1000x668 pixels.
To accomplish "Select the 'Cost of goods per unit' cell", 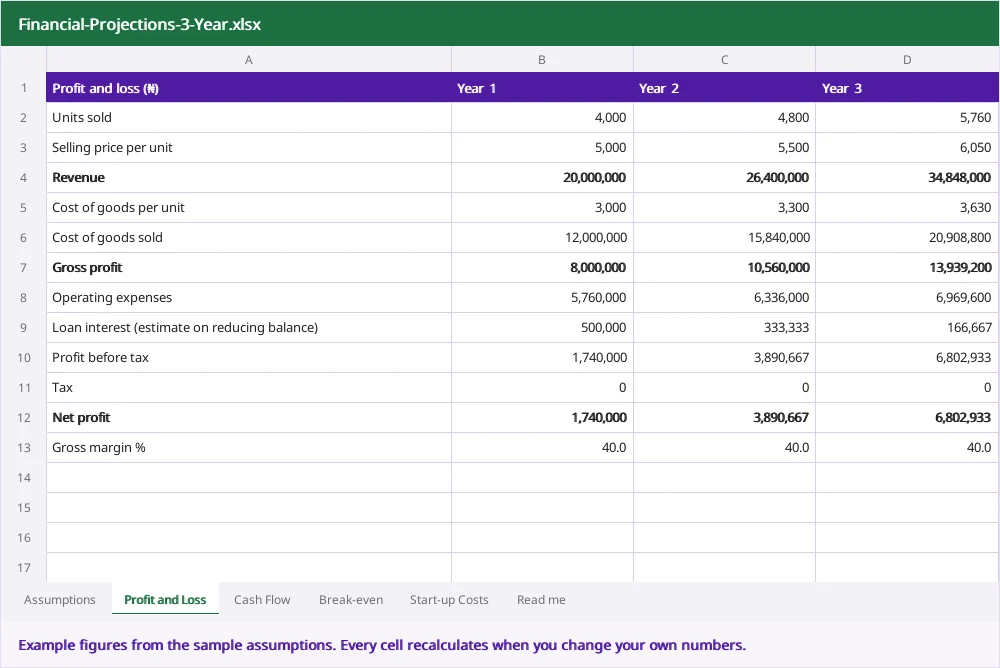I will 249,207.
